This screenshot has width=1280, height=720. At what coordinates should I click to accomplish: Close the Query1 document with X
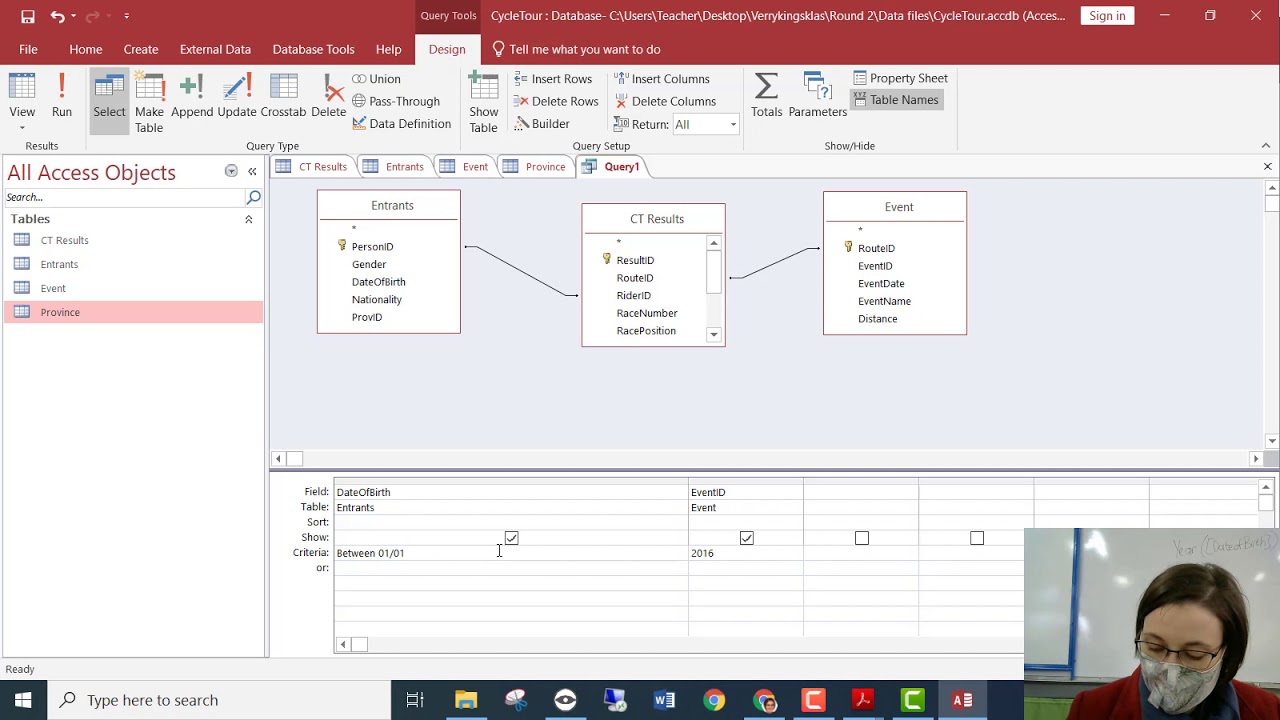tap(1267, 167)
